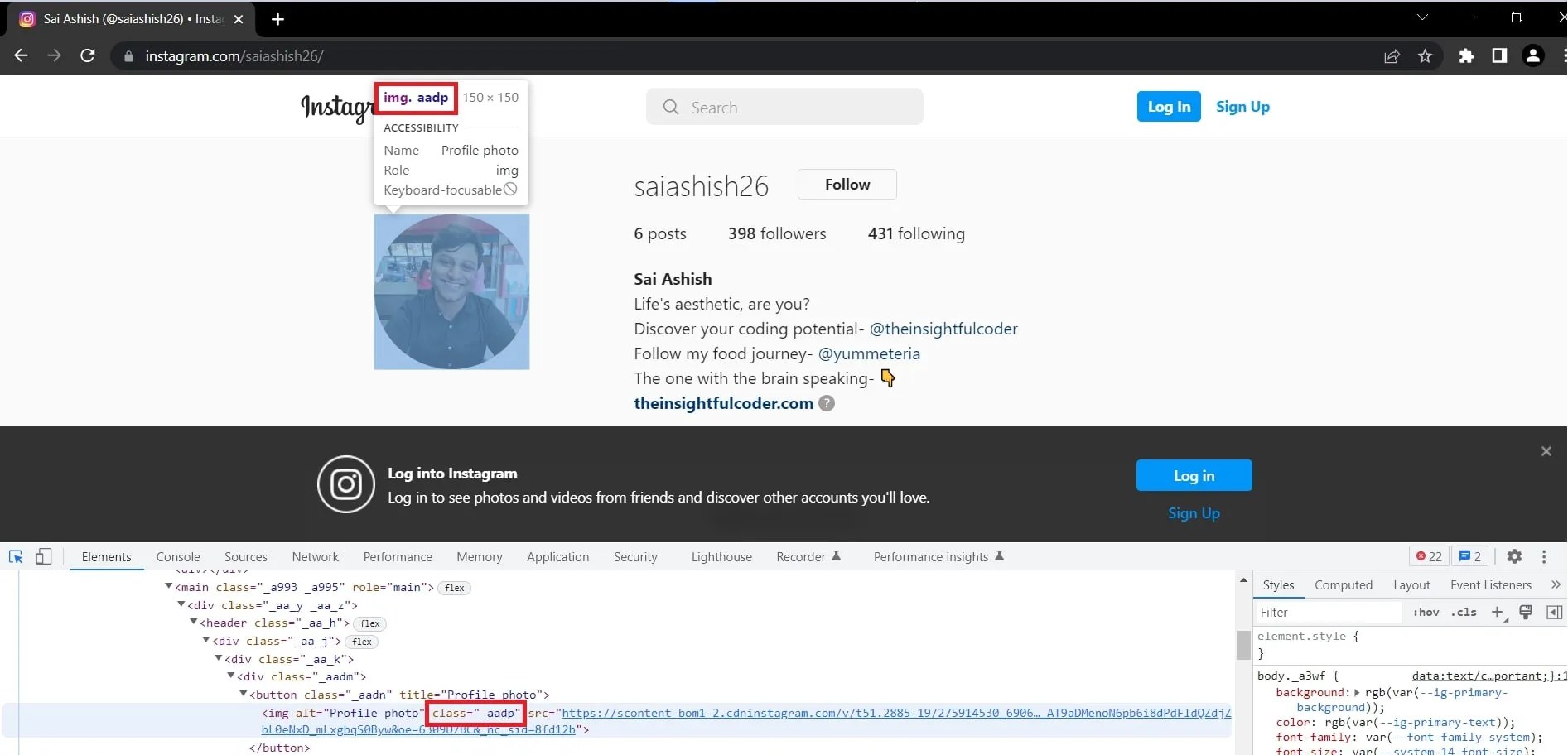Open the DevTools three-dot menu
The image size is (1568, 755).
1544,556
